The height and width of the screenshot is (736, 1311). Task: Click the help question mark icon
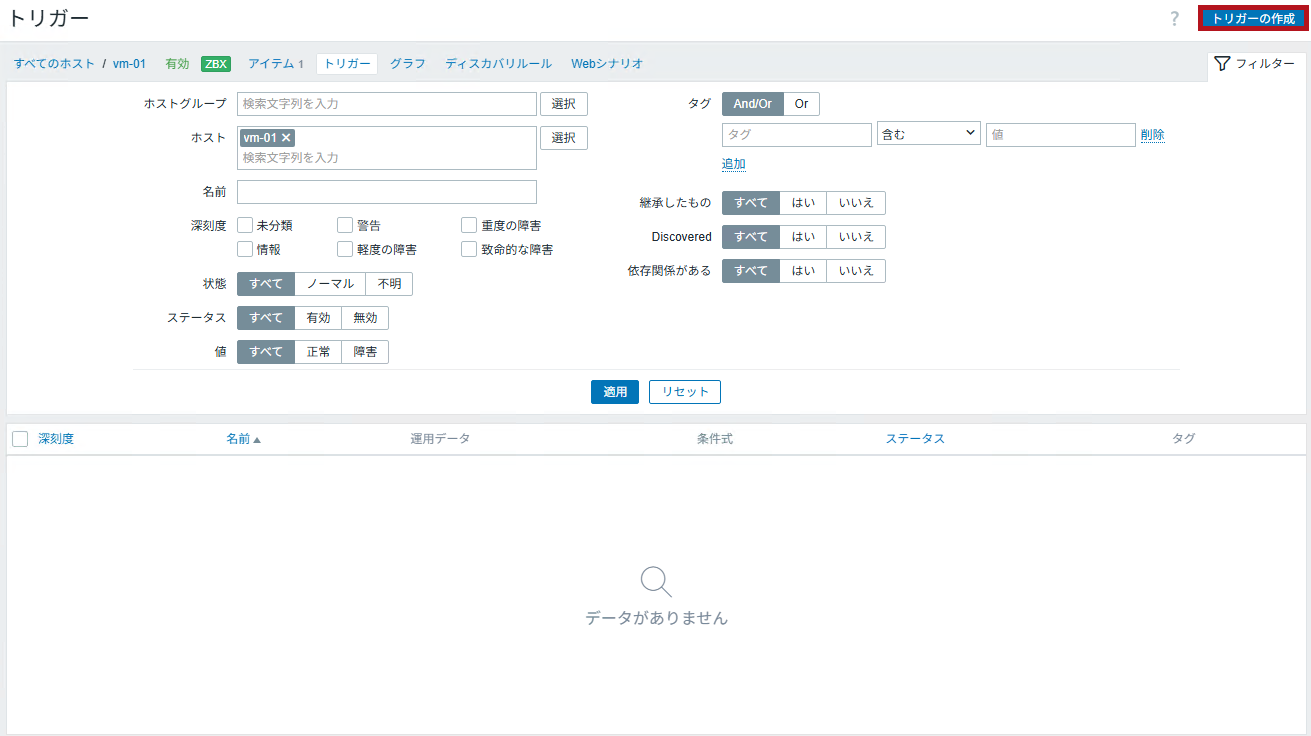click(x=1175, y=19)
